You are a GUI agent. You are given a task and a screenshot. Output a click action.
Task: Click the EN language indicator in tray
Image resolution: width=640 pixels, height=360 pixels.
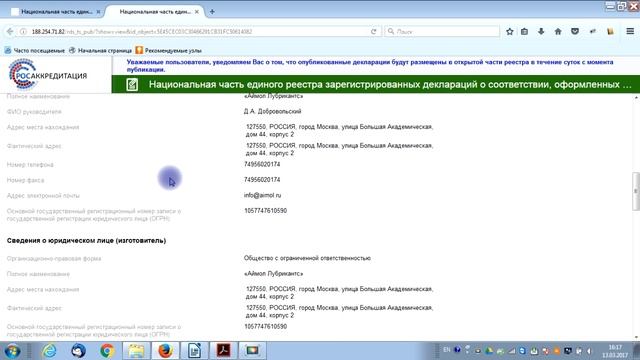(447, 350)
